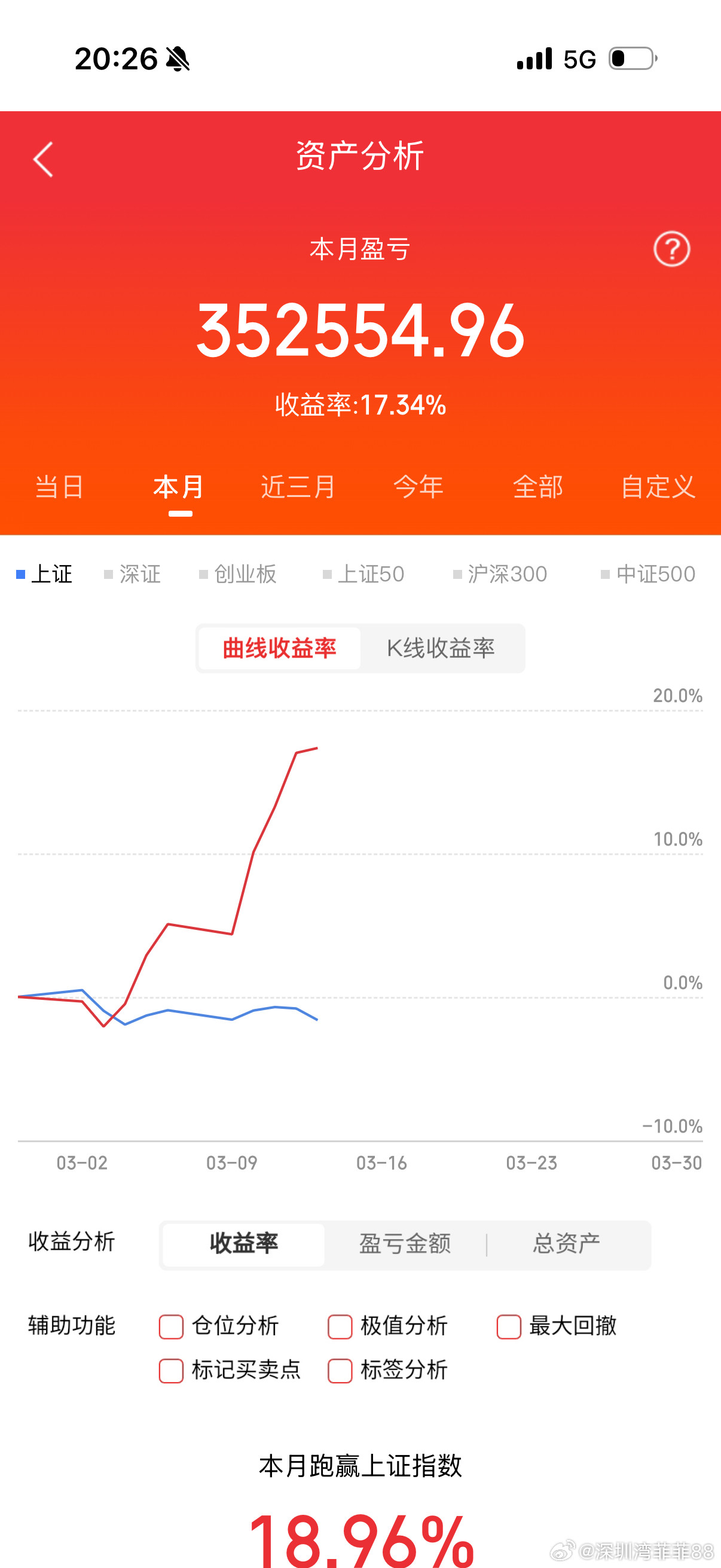Switch to 今年 time period
This screenshot has height=1568, width=721.
tap(418, 487)
